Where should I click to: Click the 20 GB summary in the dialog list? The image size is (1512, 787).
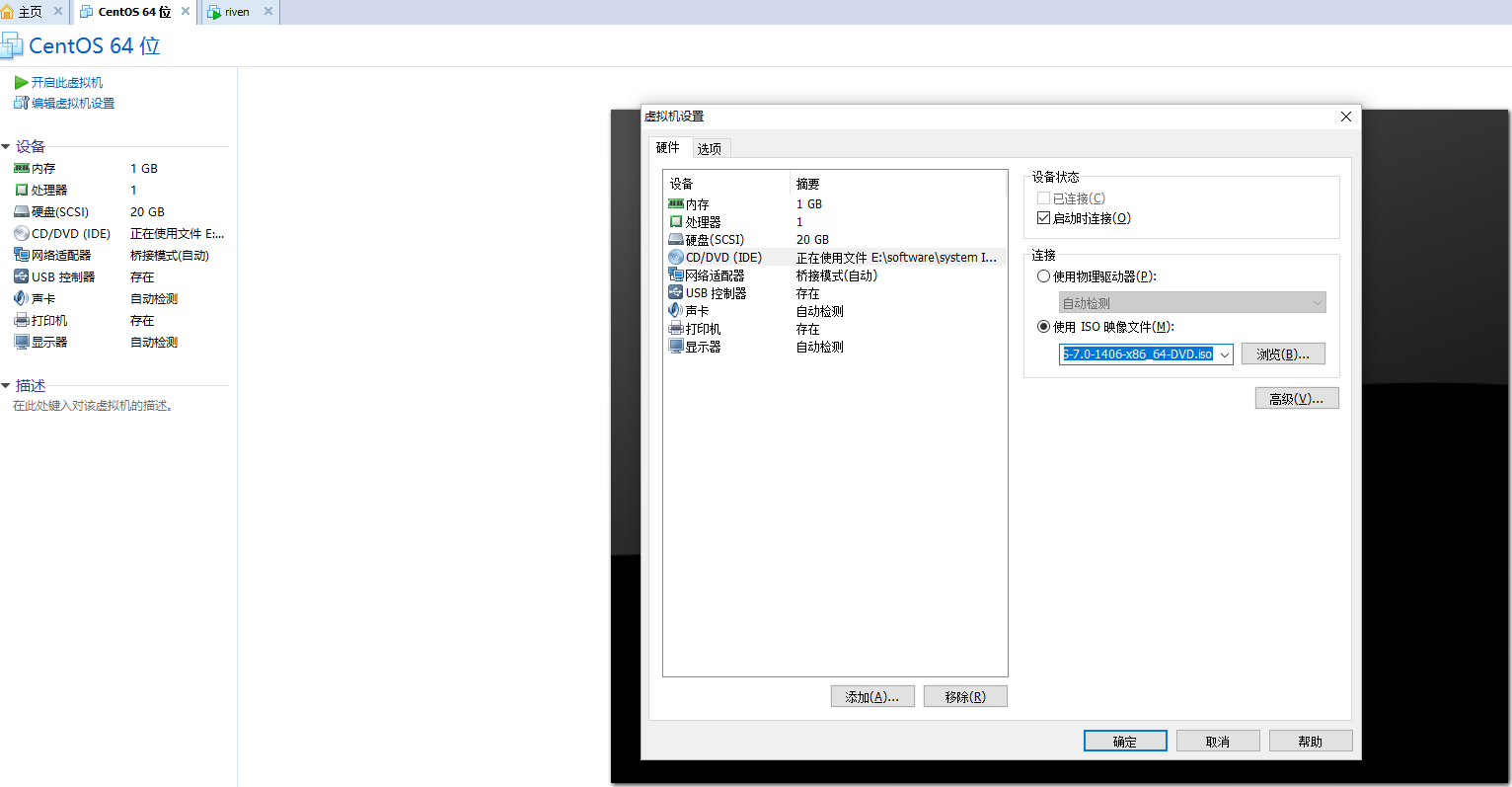click(812, 240)
